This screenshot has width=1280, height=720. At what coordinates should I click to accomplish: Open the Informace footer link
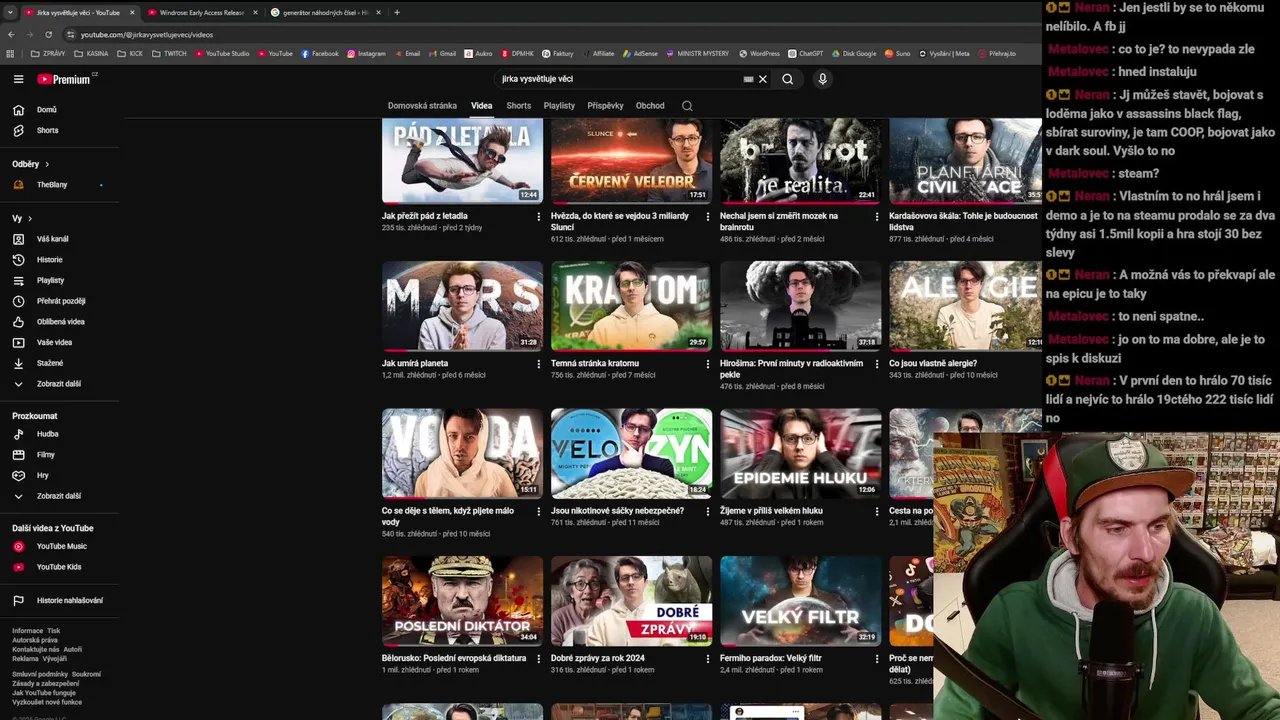pos(27,631)
